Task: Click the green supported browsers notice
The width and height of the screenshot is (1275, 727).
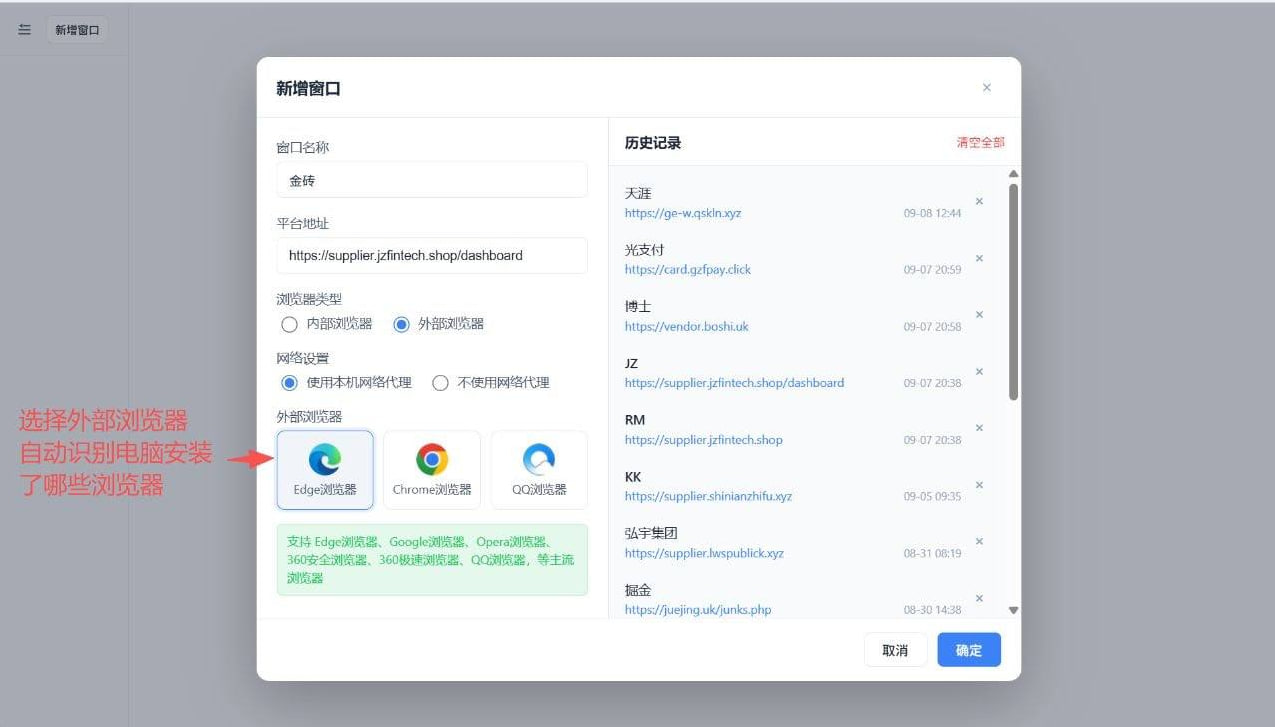Action: [x=432, y=560]
